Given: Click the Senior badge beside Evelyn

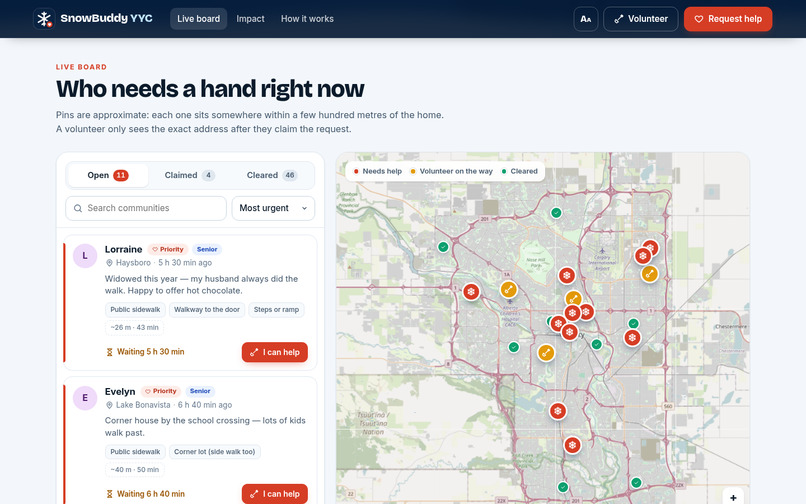Looking at the screenshot, I should click(199, 391).
